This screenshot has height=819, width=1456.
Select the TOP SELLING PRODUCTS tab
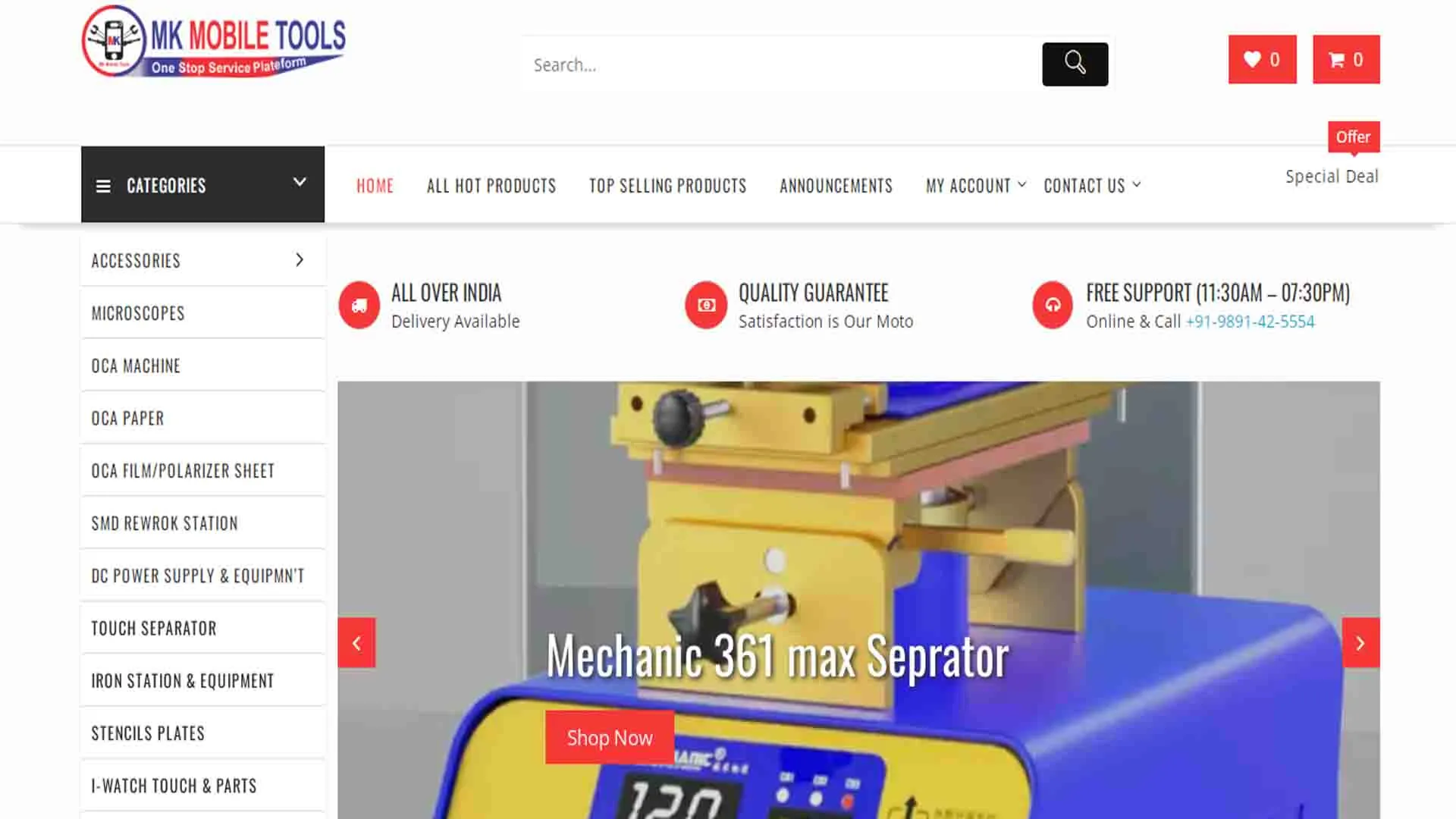click(668, 185)
